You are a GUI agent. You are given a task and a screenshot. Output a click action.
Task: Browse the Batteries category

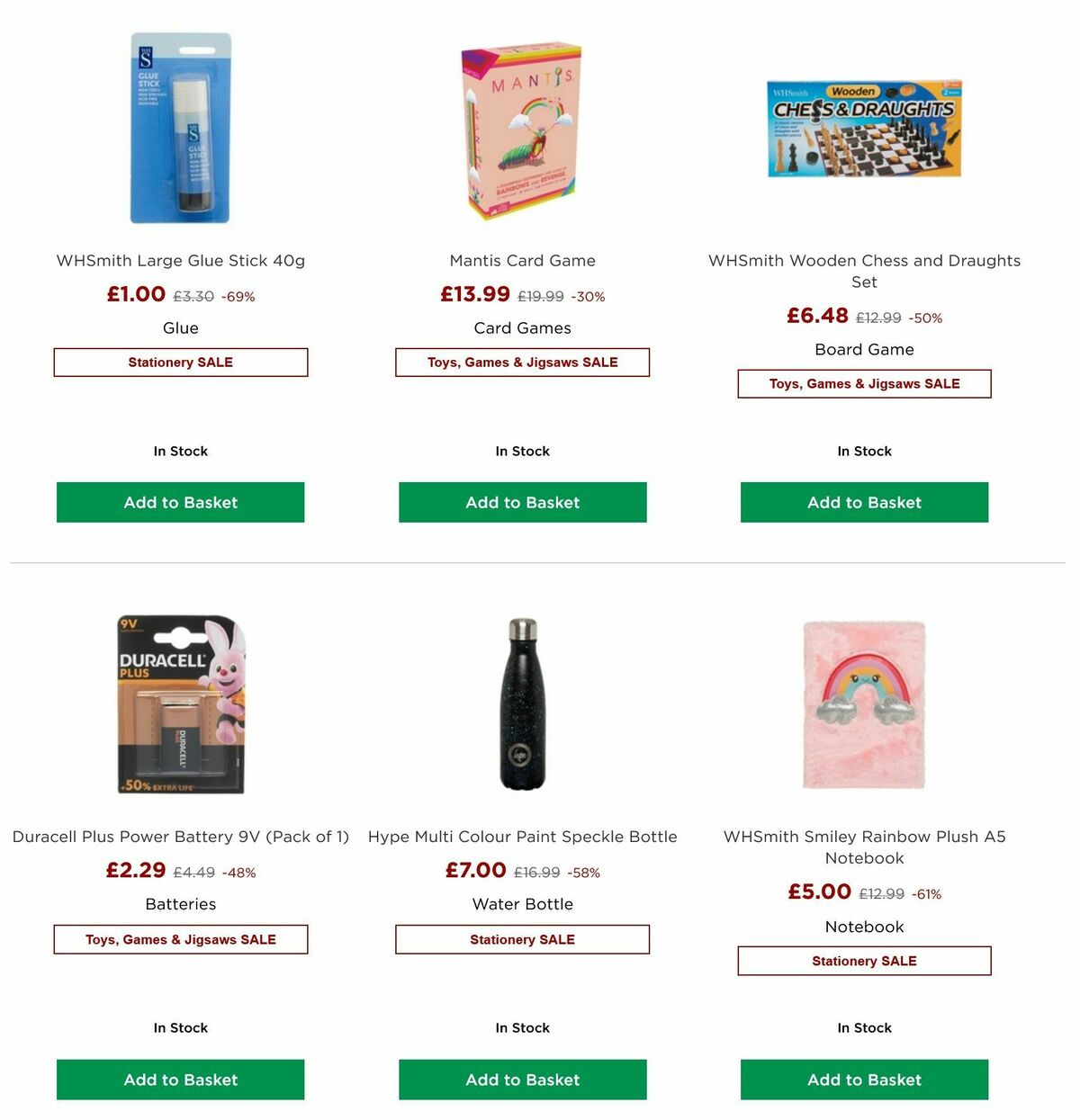(180, 904)
